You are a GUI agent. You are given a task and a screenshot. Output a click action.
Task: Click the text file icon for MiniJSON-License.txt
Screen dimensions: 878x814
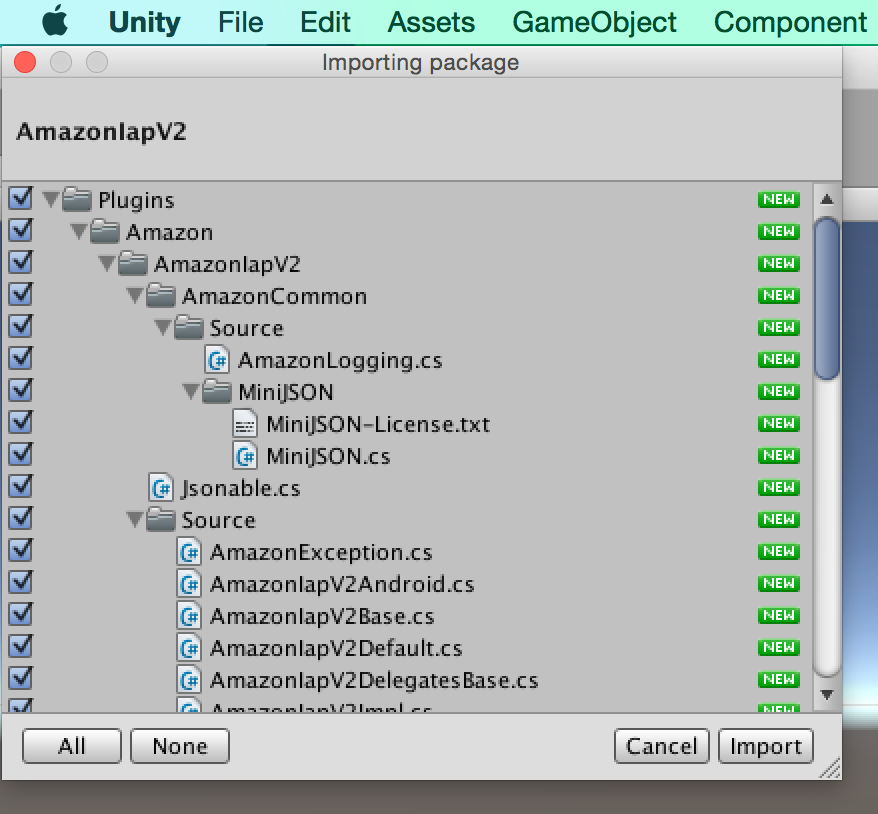click(x=245, y=424)
